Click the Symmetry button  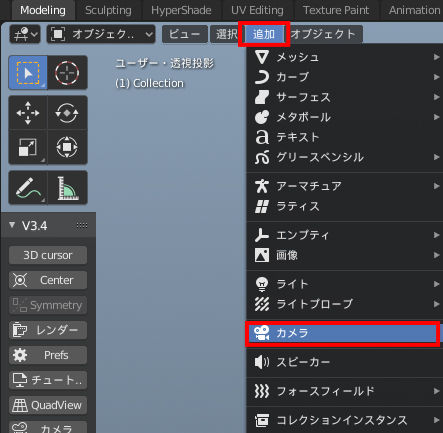coord(48,305)
